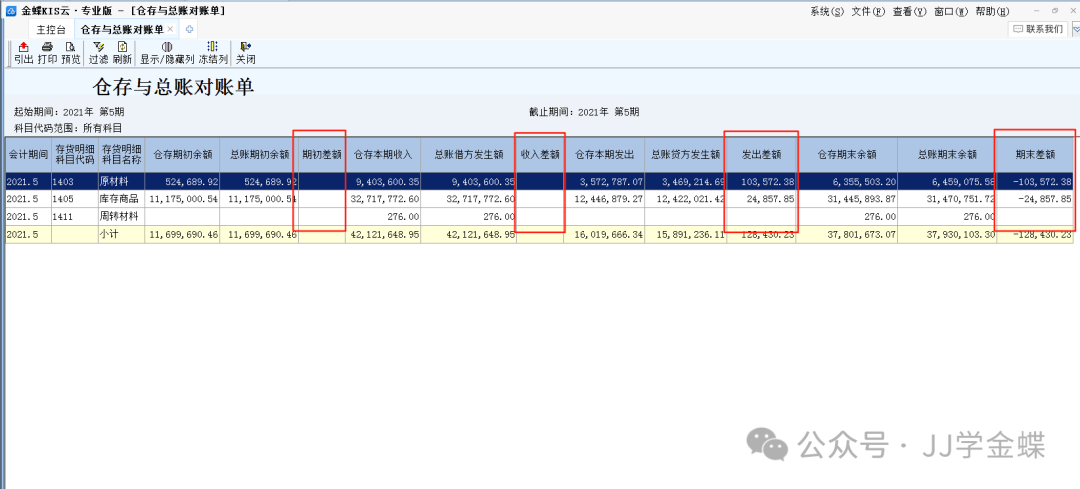
Task: Refresh report with 刷新 icon
Action: [x=122, y=53]
